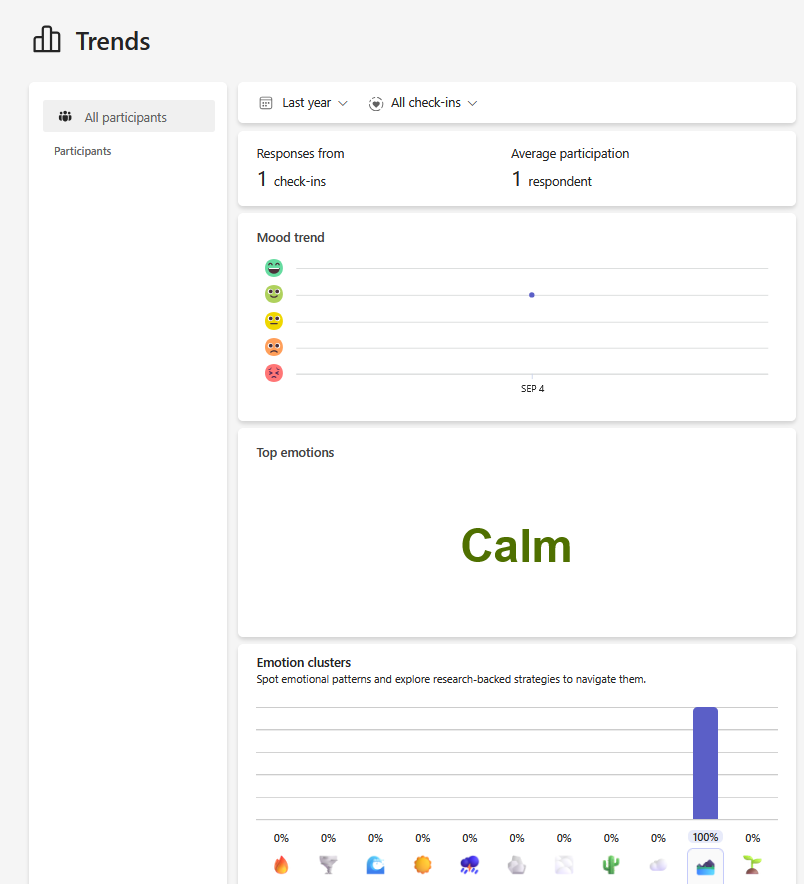804x884 pixels.
Task: Click the ocean wave emotion cluster
Action: [375, 865]
